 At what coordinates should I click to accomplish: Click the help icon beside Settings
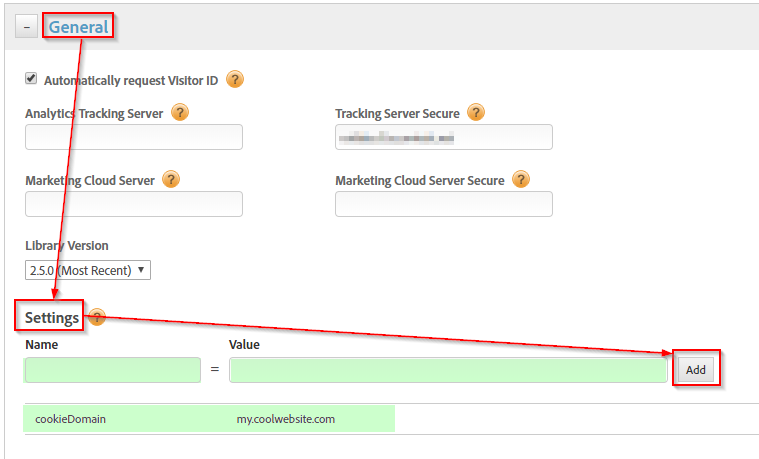coord(97,317)
